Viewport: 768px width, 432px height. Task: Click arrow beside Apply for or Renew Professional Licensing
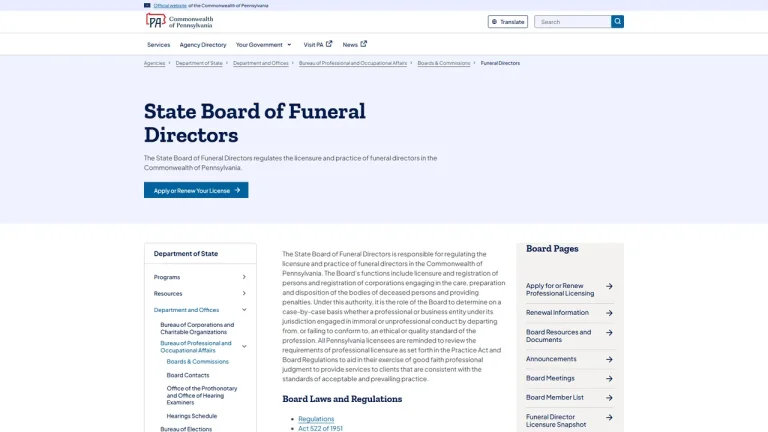(x=609, y=286)
